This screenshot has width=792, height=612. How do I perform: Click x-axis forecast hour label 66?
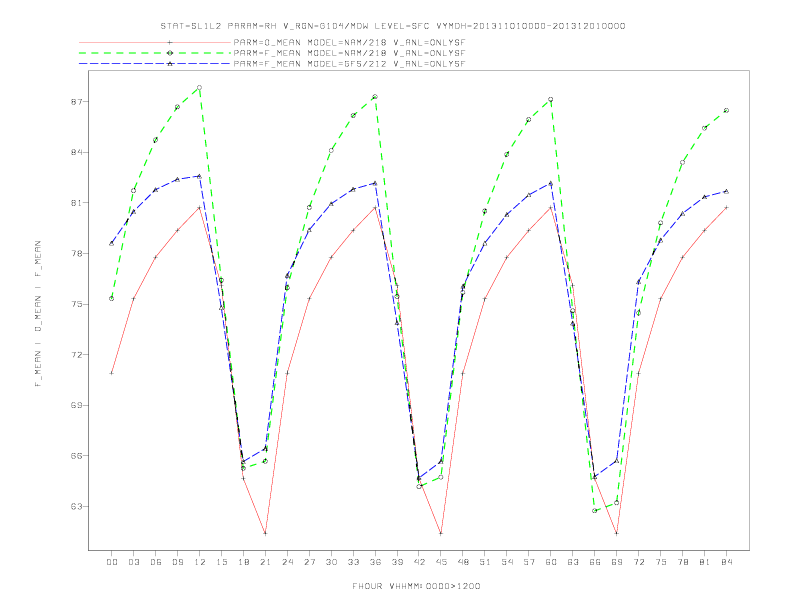point(595,562)
